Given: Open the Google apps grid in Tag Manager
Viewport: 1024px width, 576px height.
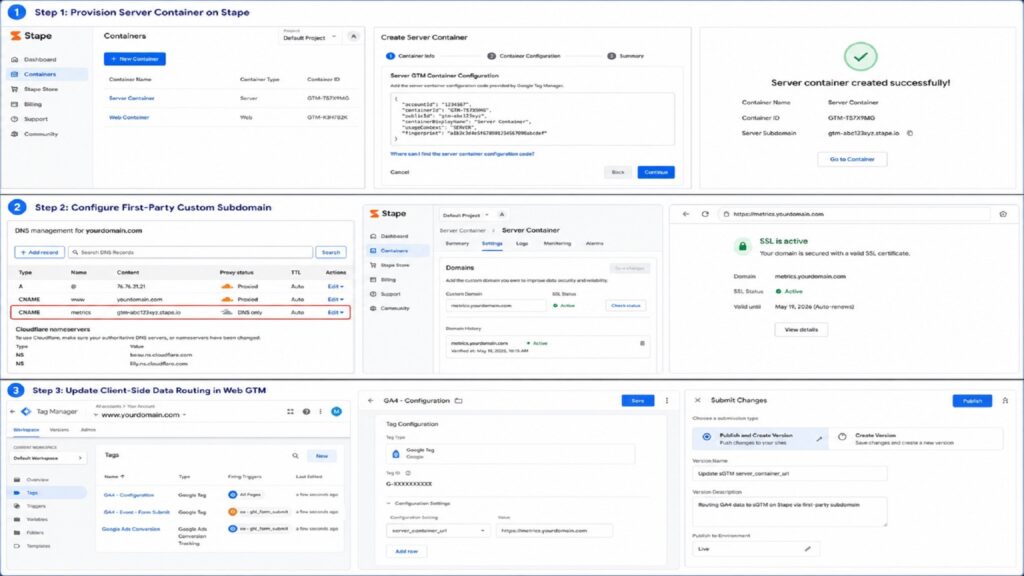Looking at the screenshot, I should (290, 411).
